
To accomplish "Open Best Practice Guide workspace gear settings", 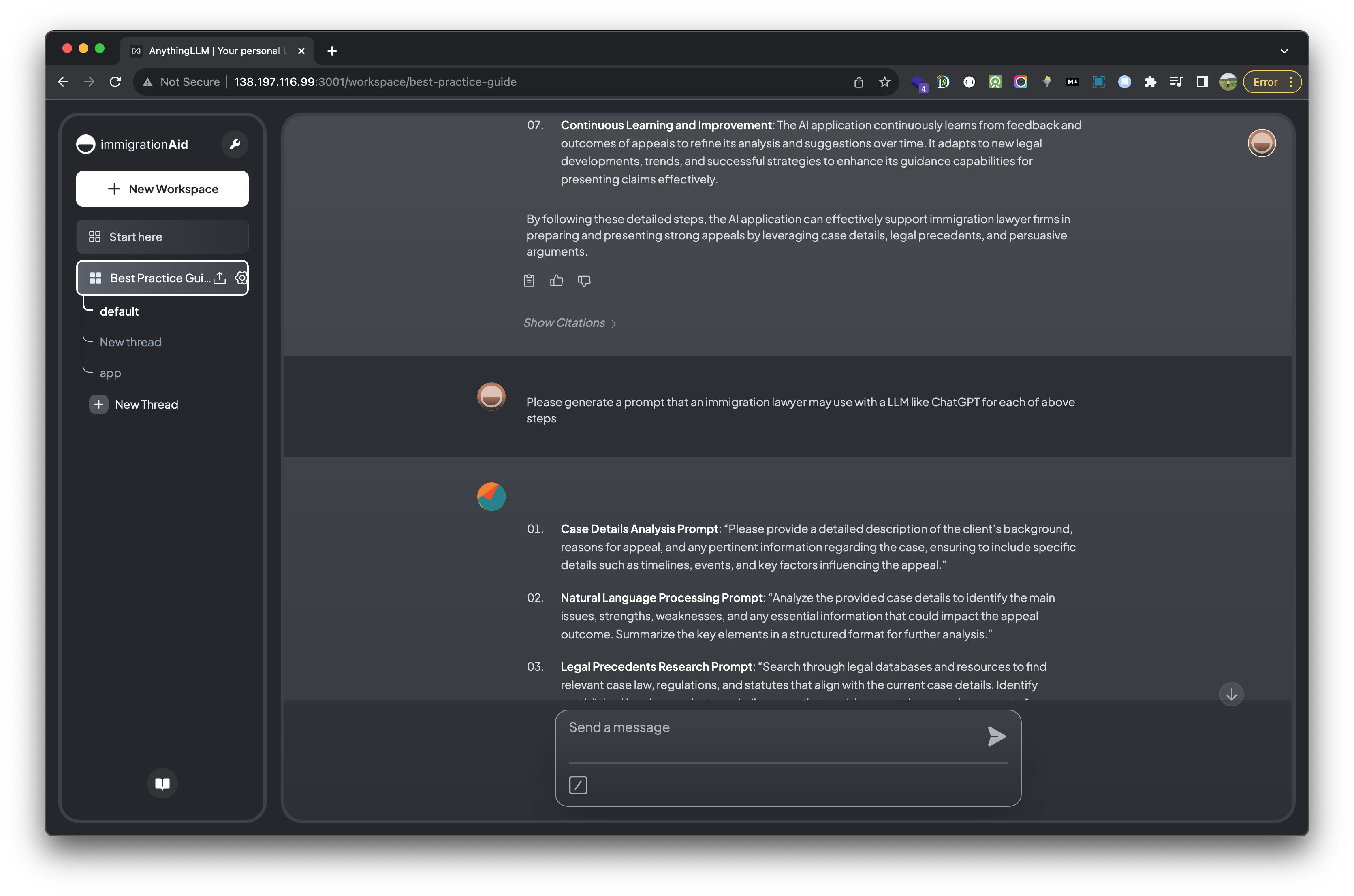I will click(x=241, y=278).
